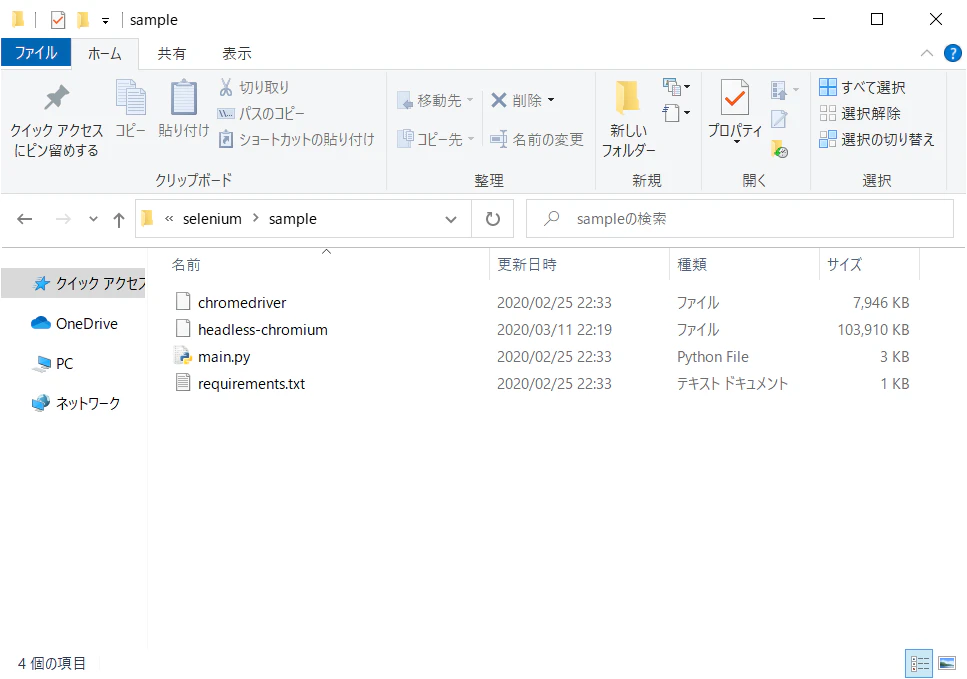Image resolution: width=967 pixels, height=679 pixels.
Task: Click the Delete (削除) X icon
Action: (x=498, y=100)
